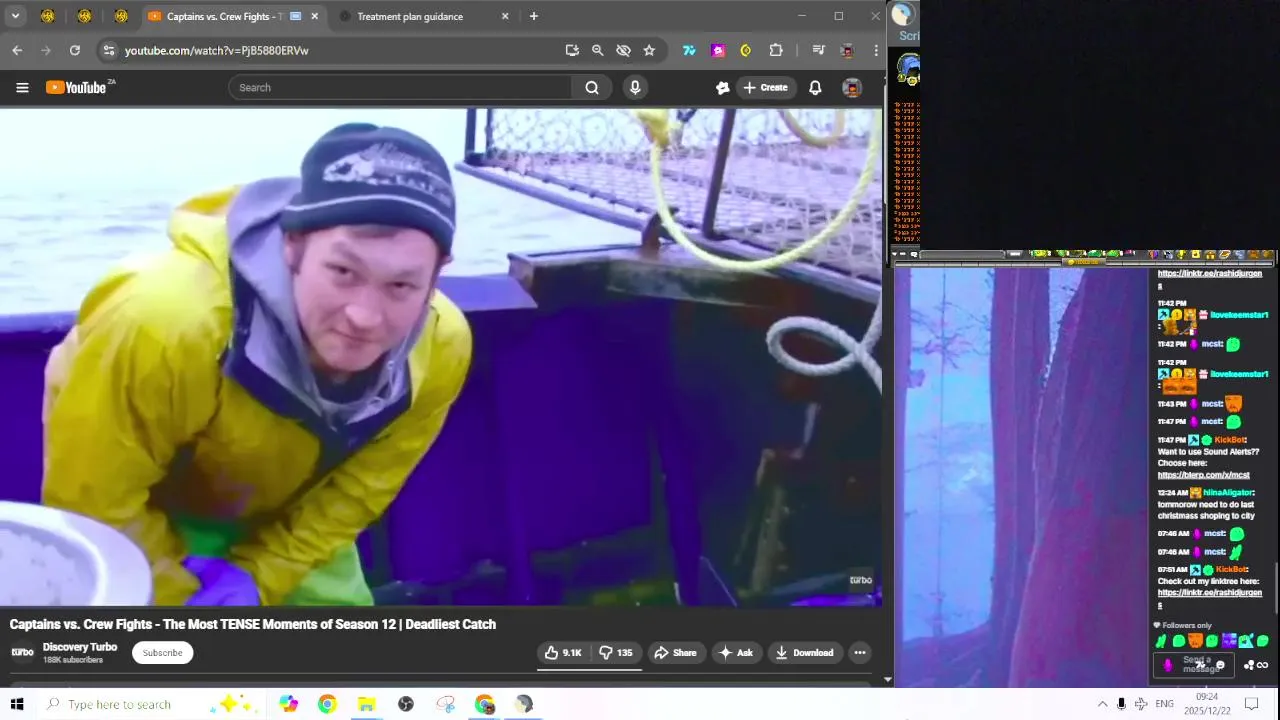Open the tab search dropdown arrow
Image resolution: width=1280 pixels, height=720 pixels.
click(x=15, y=16)
